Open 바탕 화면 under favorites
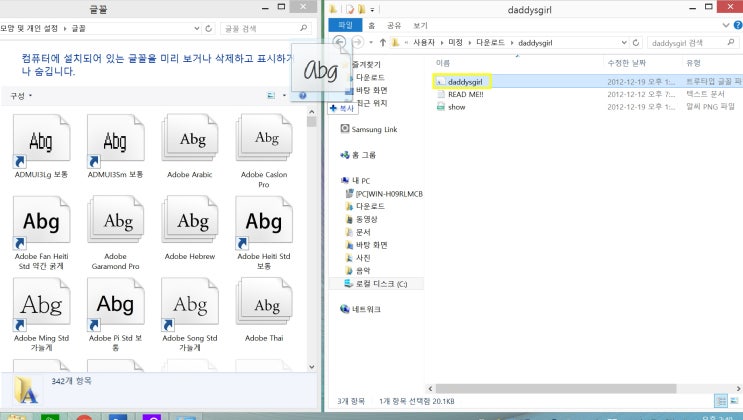The width and height of the screenshot is (743, 420). (372, 90)
